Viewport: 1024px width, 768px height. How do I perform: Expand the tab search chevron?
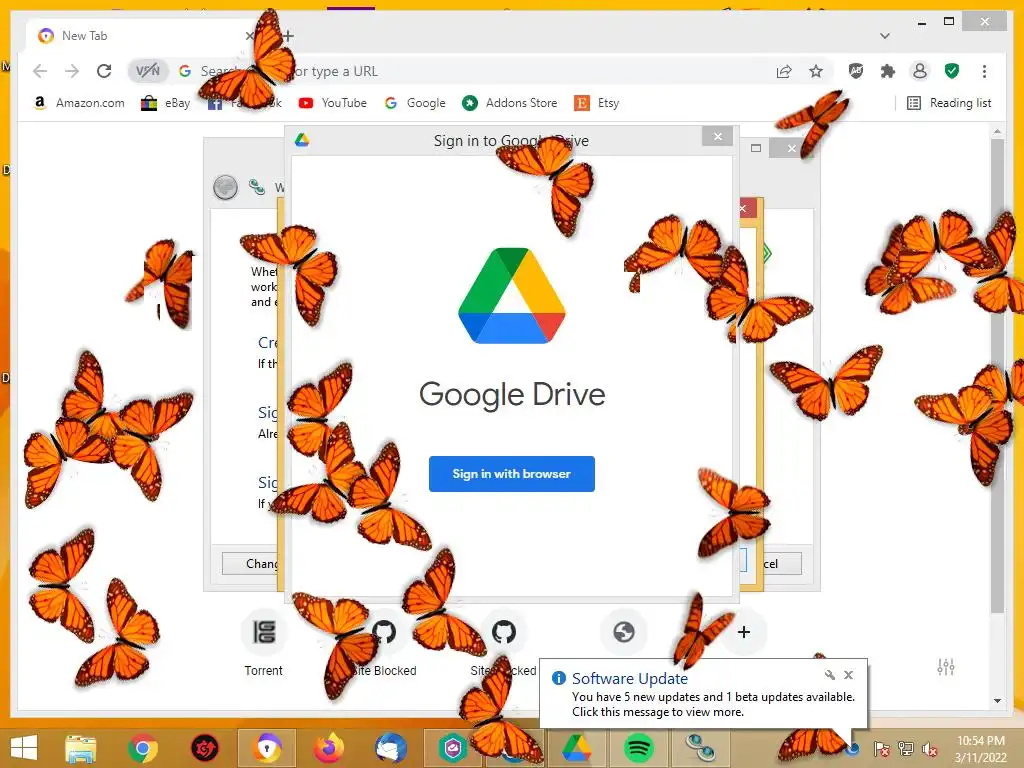(x=884, y=36)
